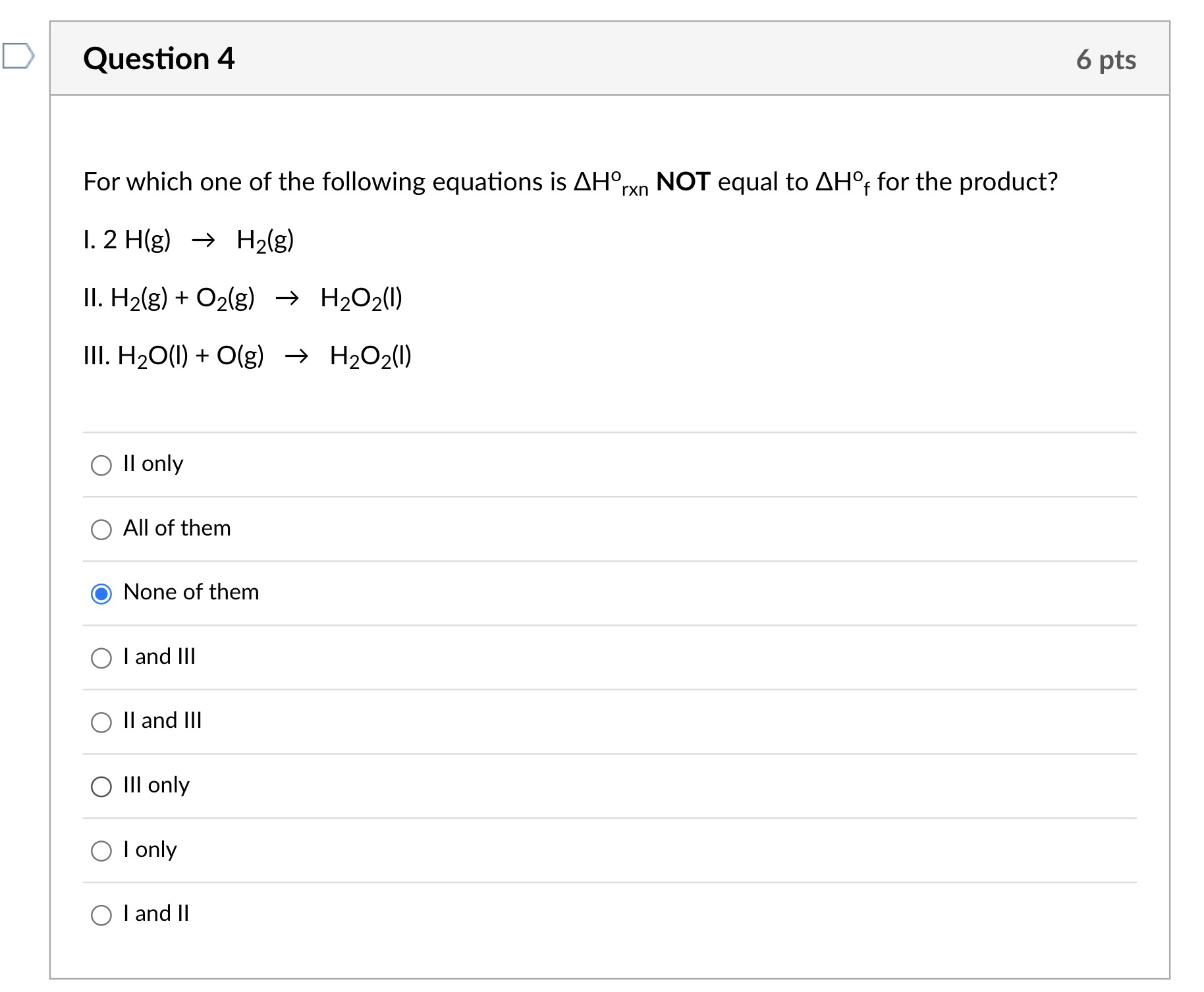Select the "I and III" answer option

click(101, 658)
